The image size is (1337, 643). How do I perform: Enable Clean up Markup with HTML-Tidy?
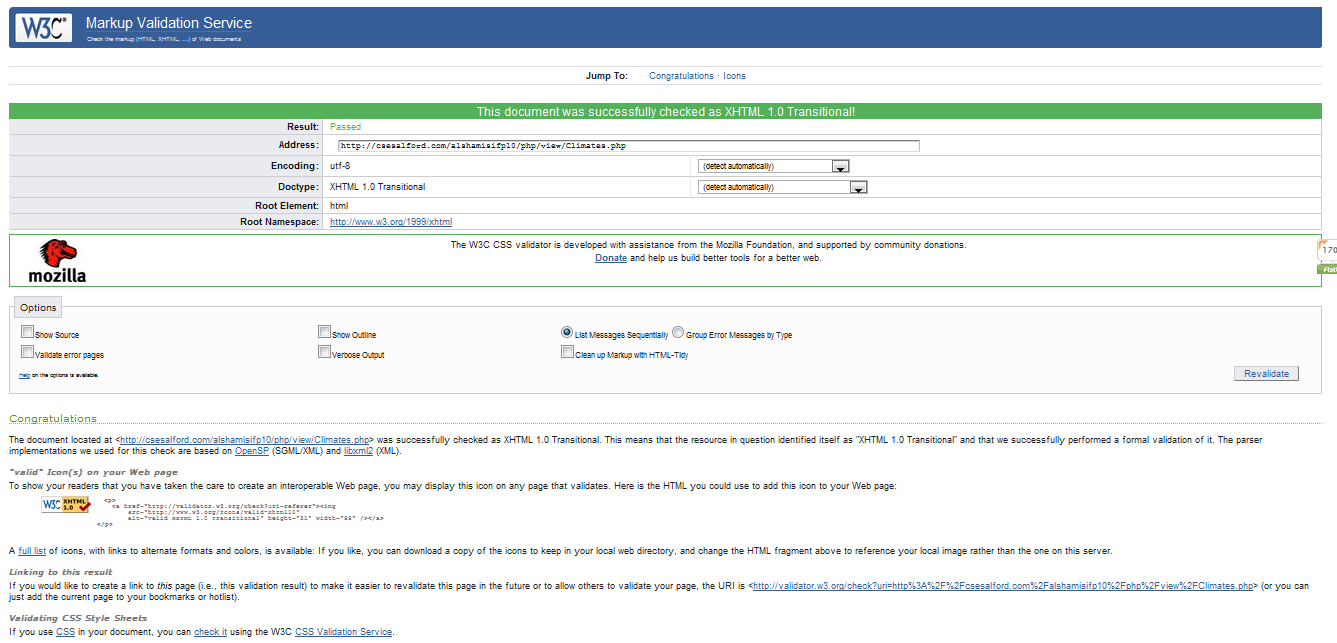coord(567,350)
